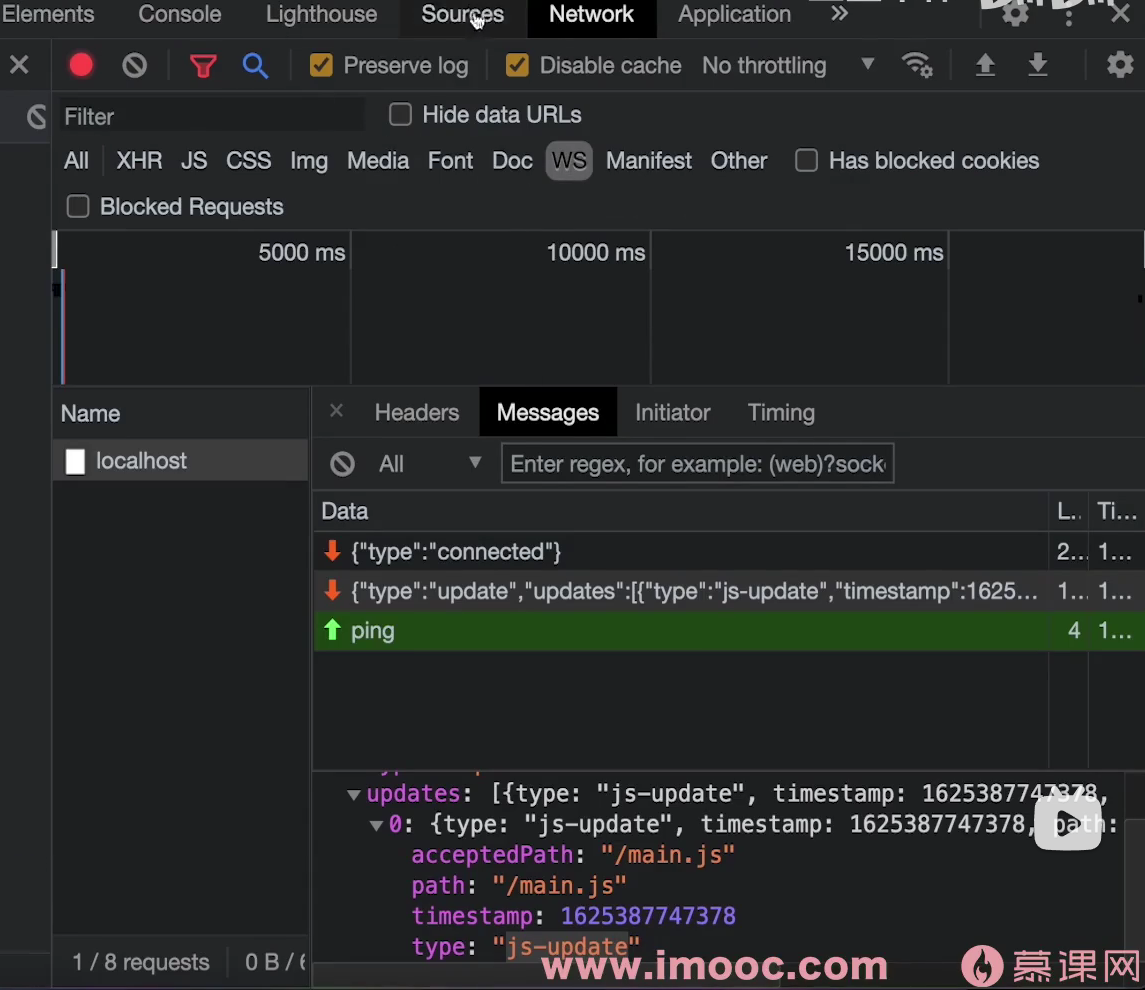Open the Timing tab
The width and height of the screenshot is (1145, 990).
(781, 412)
